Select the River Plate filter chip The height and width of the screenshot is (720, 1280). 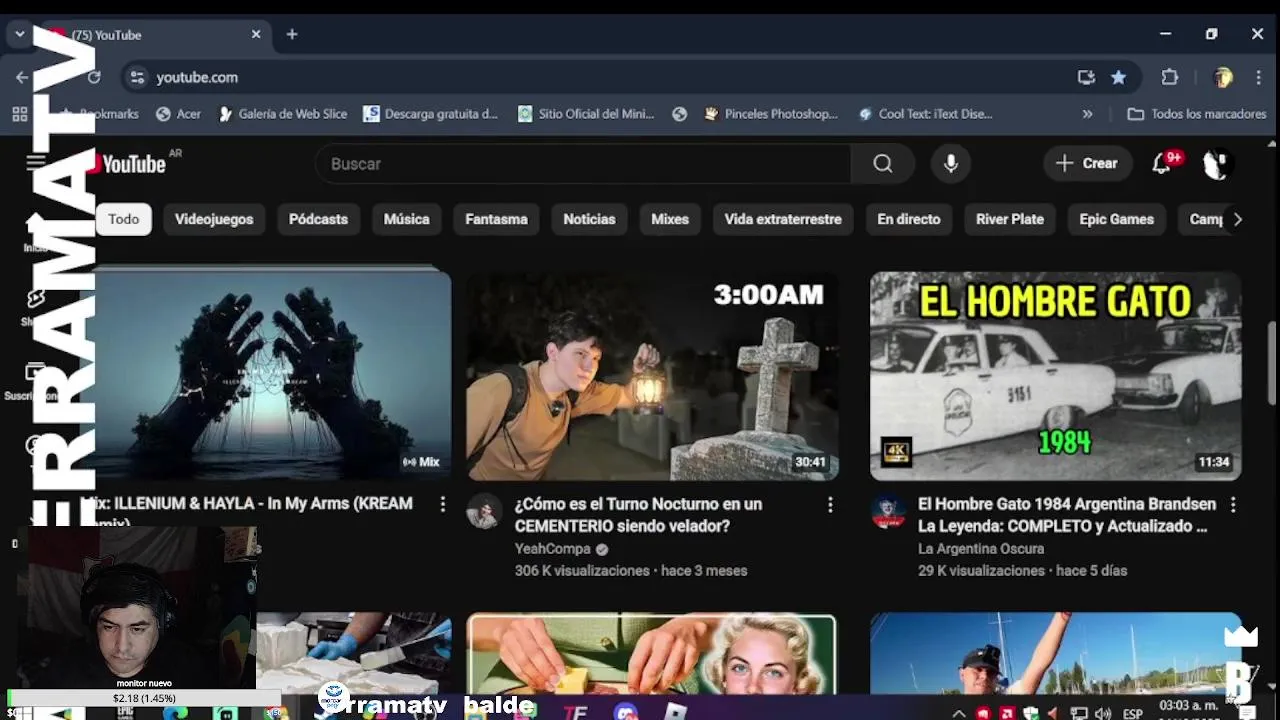[1010, 219]
